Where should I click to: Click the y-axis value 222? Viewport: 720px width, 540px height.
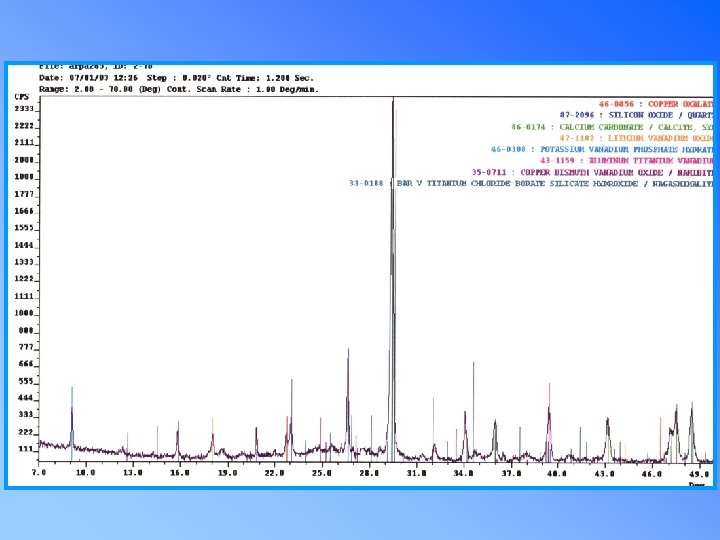[x=27, y=432]
